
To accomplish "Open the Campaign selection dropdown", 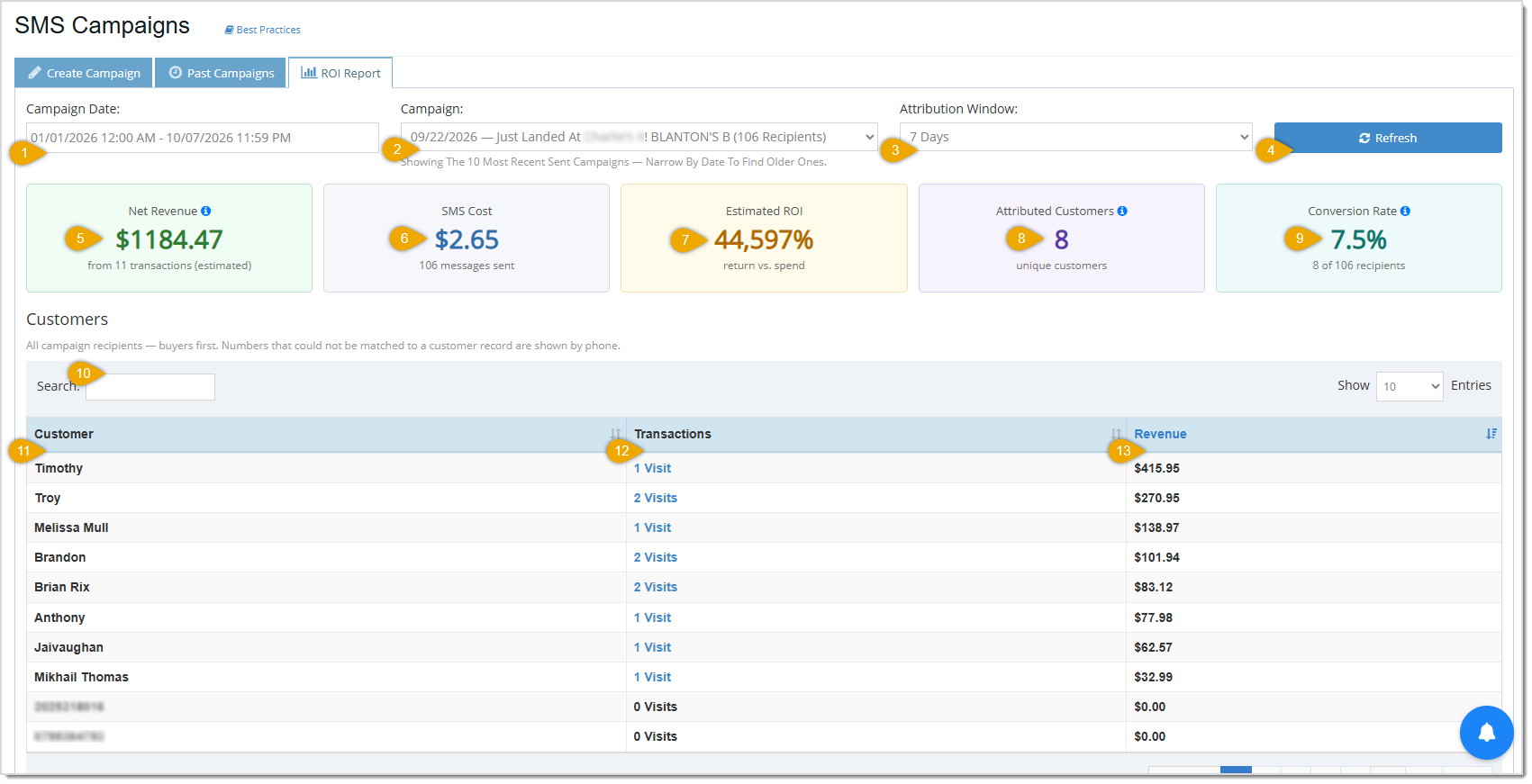I will (x=639, y=137).
